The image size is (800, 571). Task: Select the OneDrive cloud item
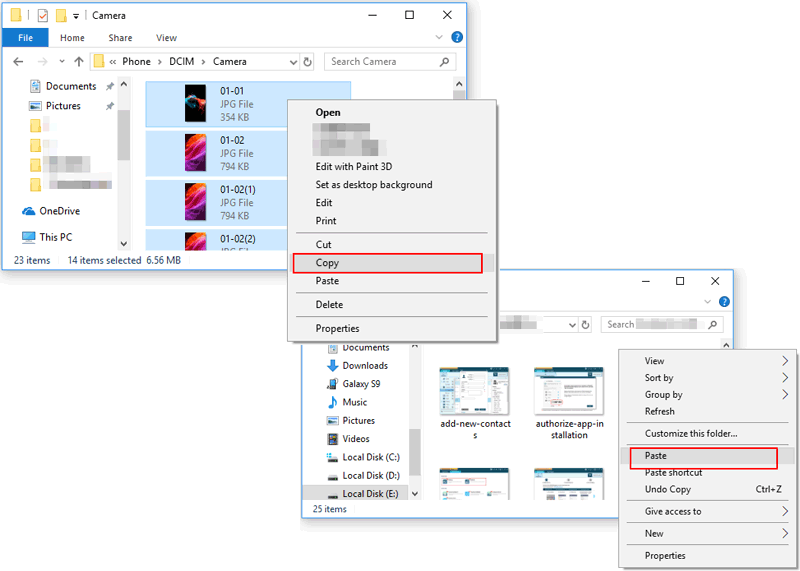coord(51,211)
